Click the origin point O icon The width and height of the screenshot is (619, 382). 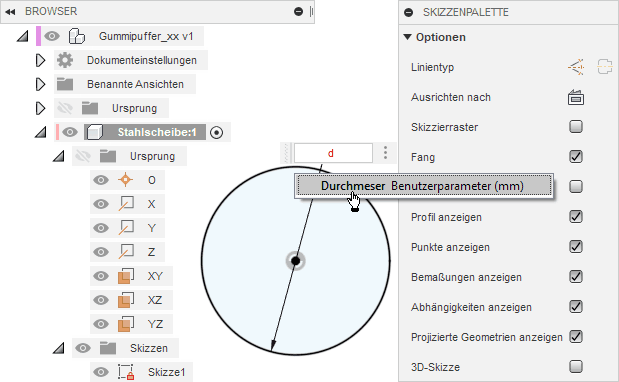click(x=126, y=180)
